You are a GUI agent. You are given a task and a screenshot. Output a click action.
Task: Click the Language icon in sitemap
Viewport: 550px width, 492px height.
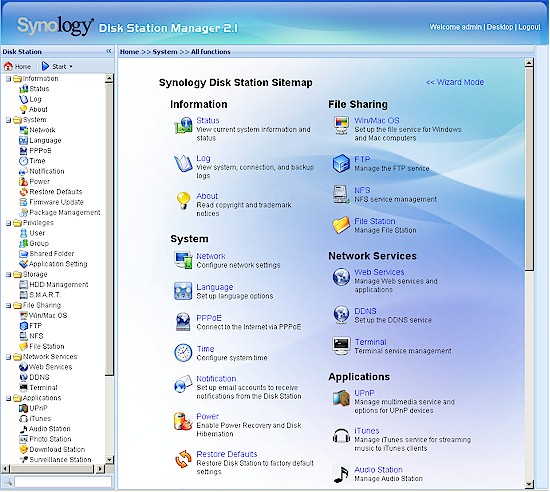click(183, 291)
